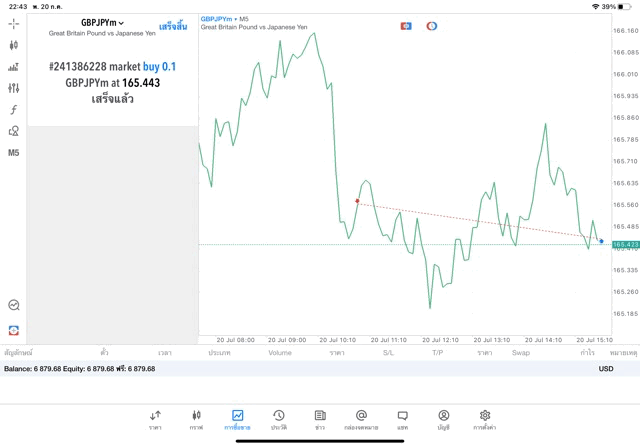
Task: Open the ประวัติ history tab
Action: click(279, 420)
